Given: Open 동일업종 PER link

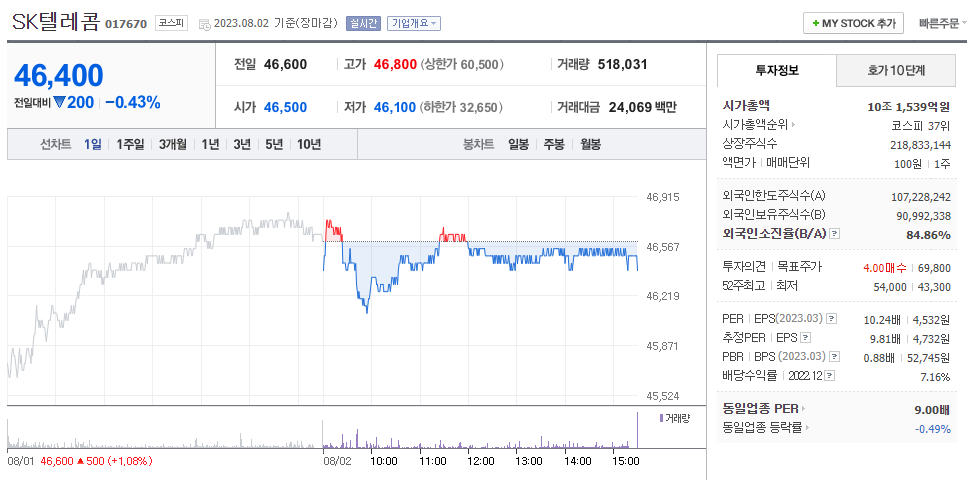Looking at the screenshot, I should [764, 408].
